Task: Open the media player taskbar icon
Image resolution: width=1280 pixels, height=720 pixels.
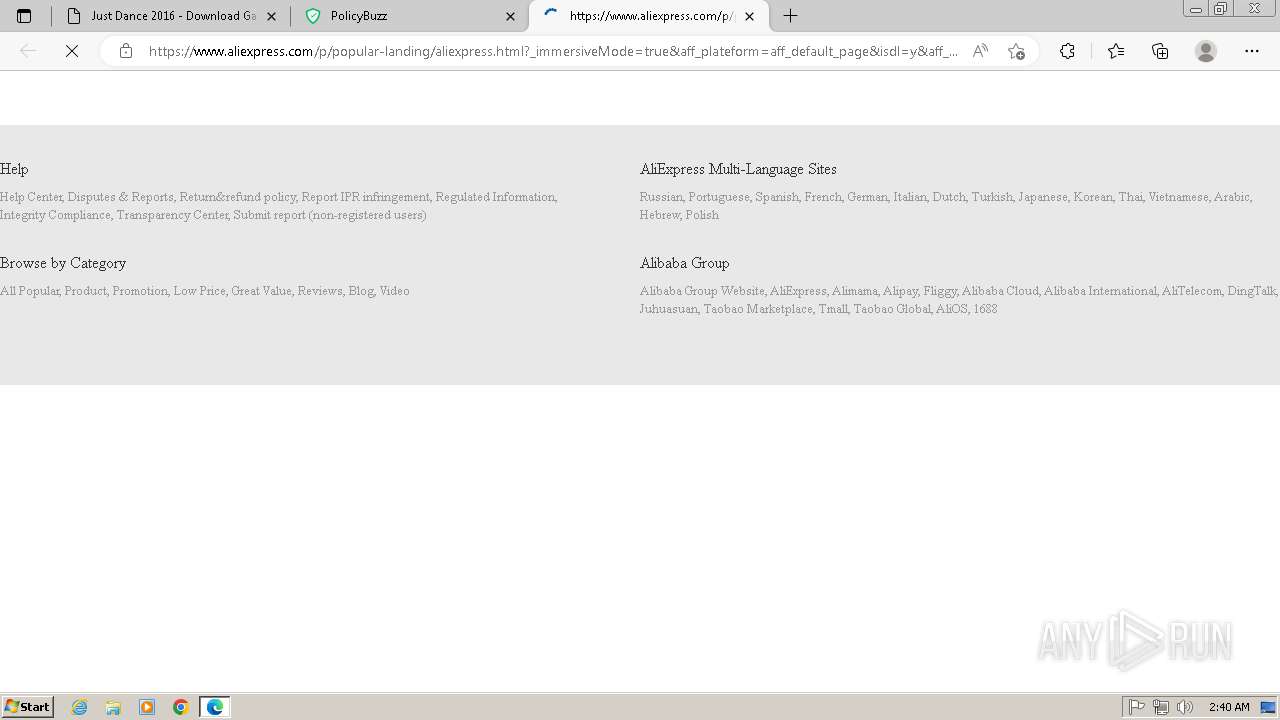Action: tap(147, 707)
